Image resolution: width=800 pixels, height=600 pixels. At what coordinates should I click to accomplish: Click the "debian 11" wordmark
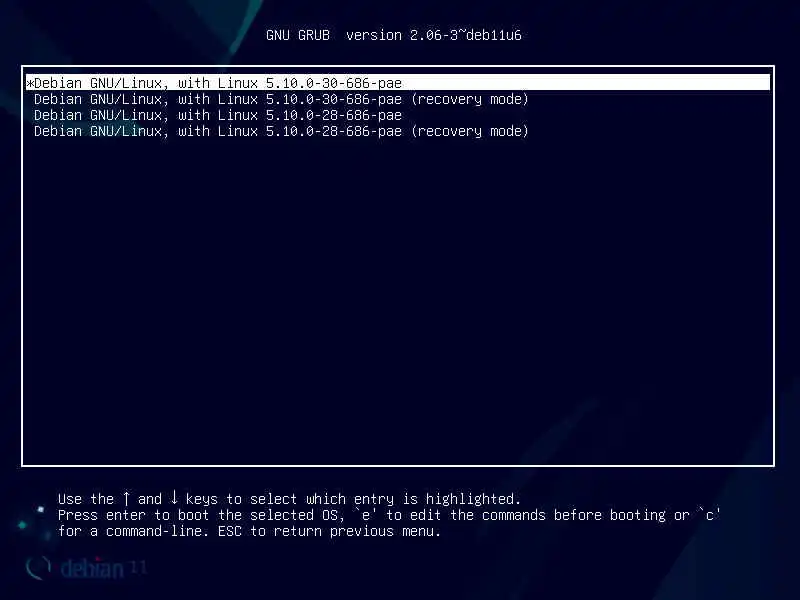pos(104,568)
